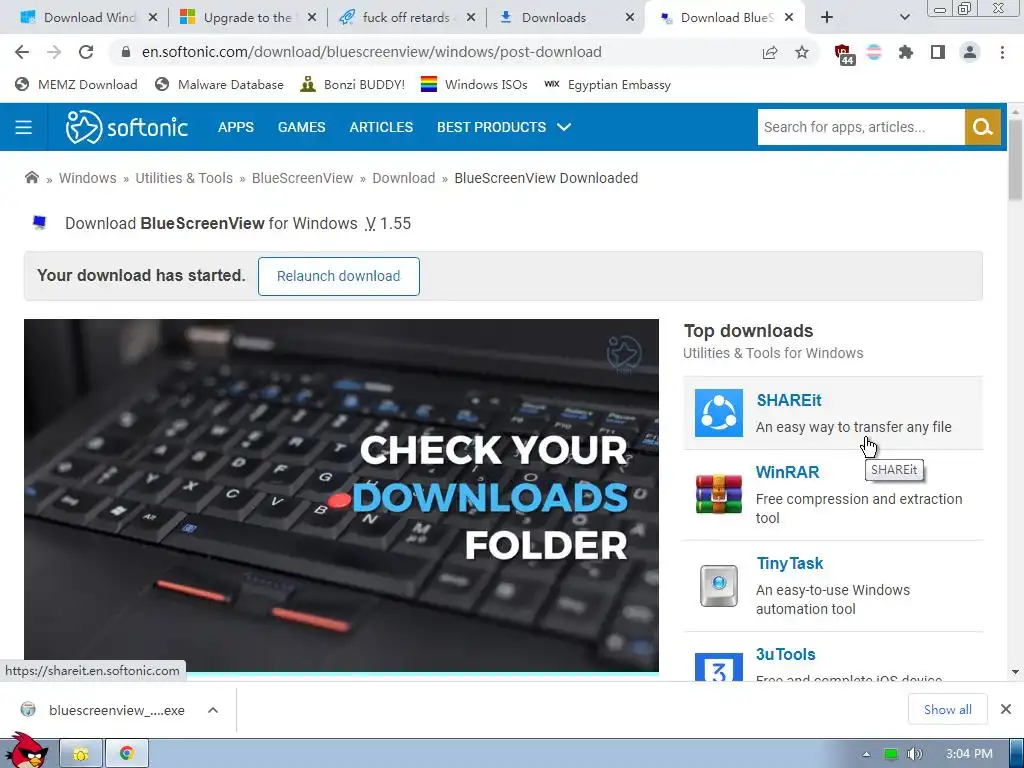Open the new tab plus button
This screenshot has width=1024, height=768.
pos(827,18)
